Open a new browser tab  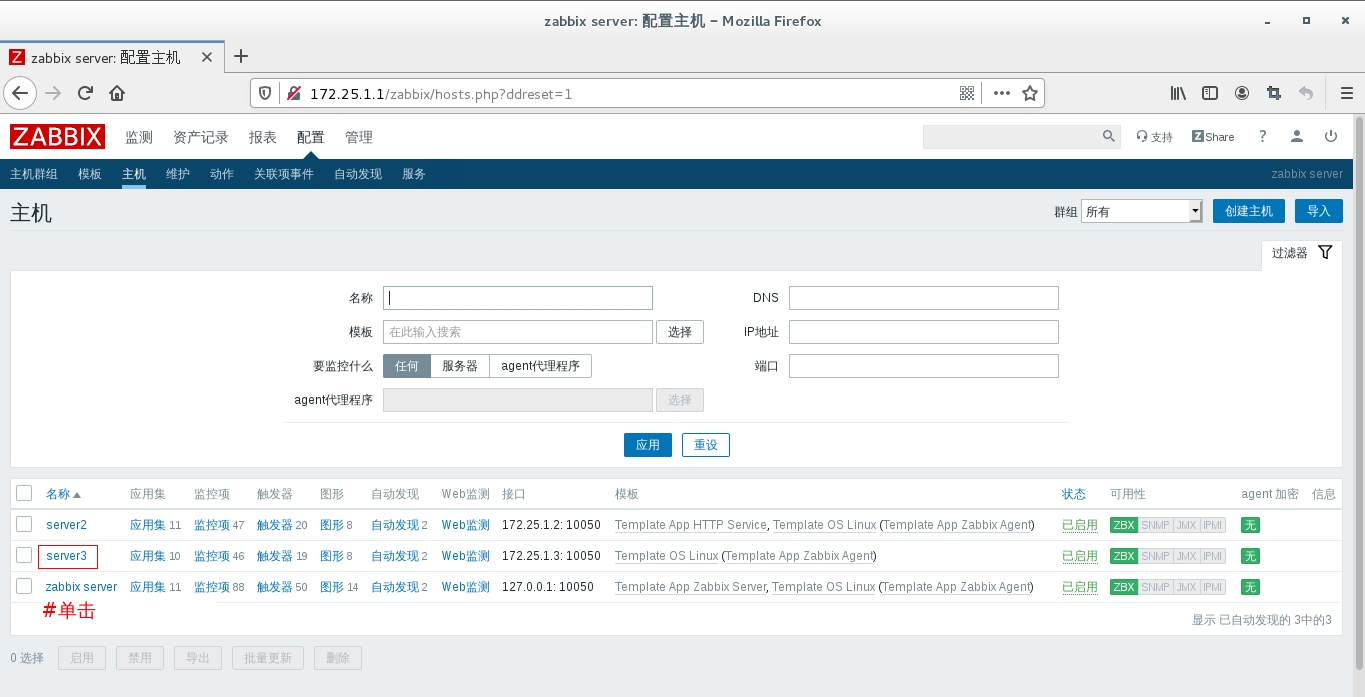240,56
